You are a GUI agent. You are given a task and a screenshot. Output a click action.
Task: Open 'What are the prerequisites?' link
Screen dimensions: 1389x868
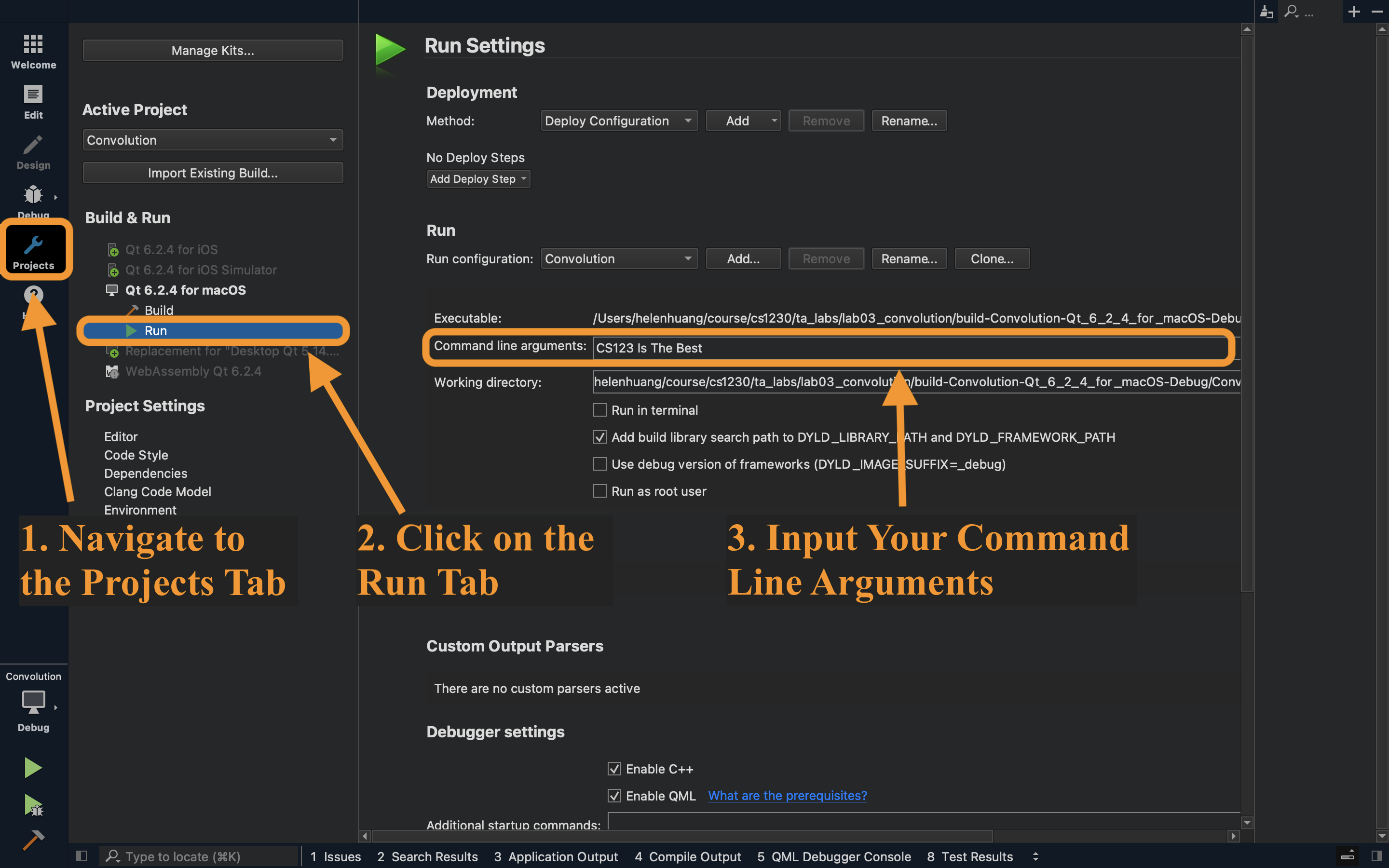click(x=788, y=796)
